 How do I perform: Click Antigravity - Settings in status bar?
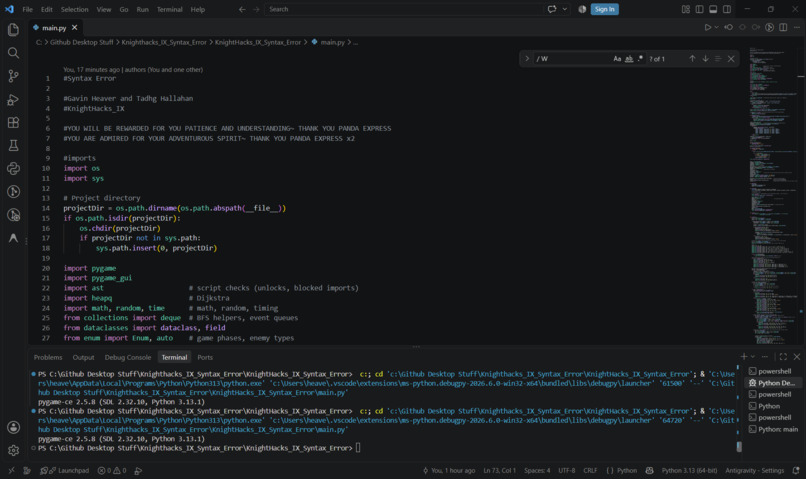[754, 470]
